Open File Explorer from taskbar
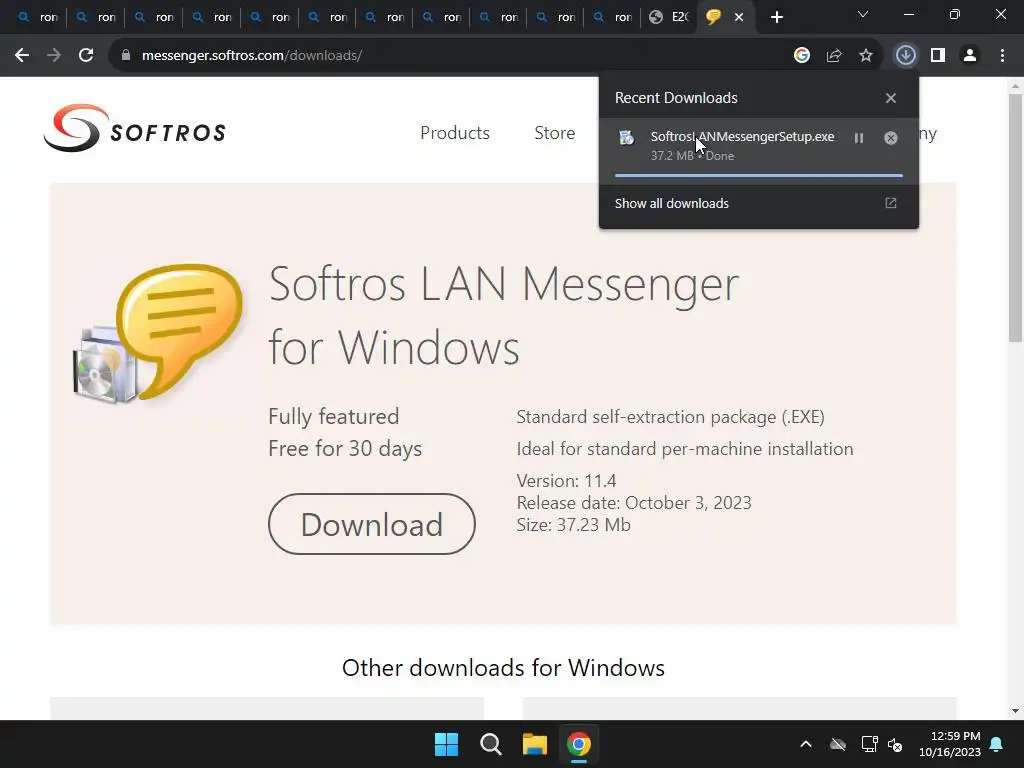This screenshot has height=768, width=1024. pyautogui.click(x=534, y=744)
